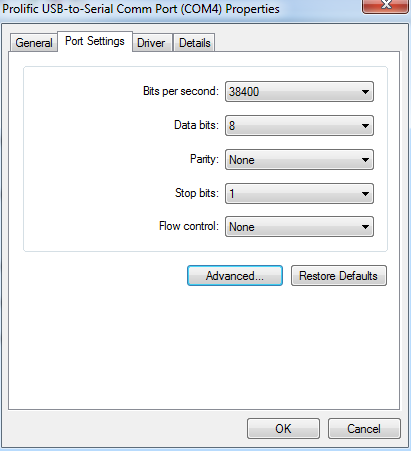Screen dimensions: 411x451
Task: Click the arrow on Stop bits field
Action: pyautogui.click(x=365, y=193)
